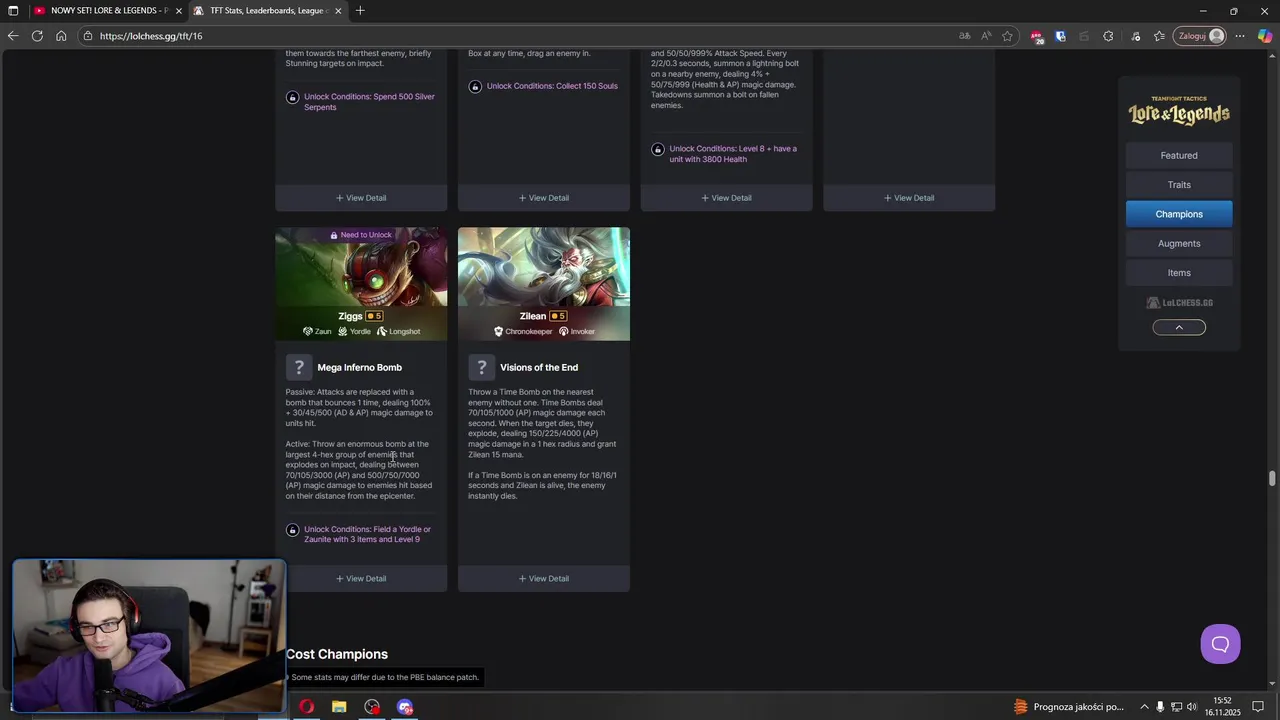The width and height of the screenshot is (1280, 720).
Task: Click the Longshot trait on Ziggs
Action: point(399,331)
